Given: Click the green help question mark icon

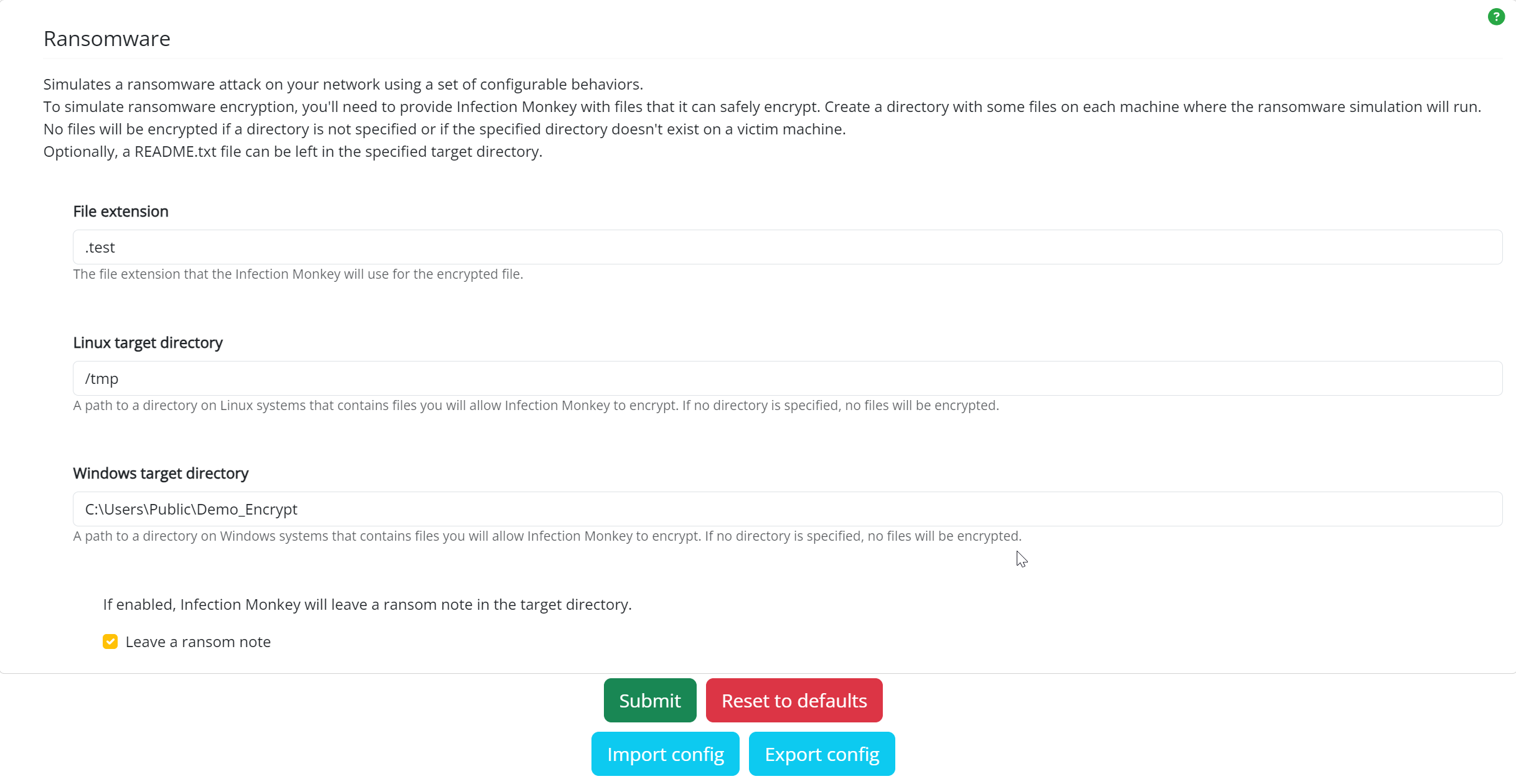Looking at the screenshot, I should coord(1495,17).
